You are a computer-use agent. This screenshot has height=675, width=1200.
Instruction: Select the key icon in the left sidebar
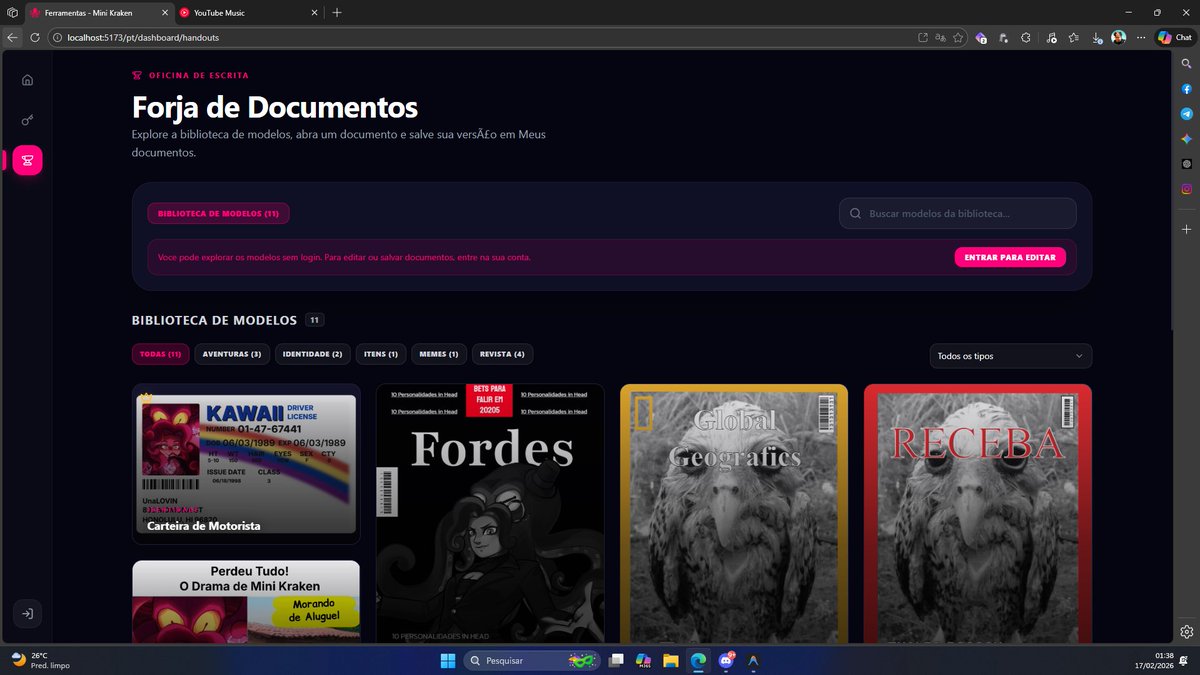(x=27, y=119)
